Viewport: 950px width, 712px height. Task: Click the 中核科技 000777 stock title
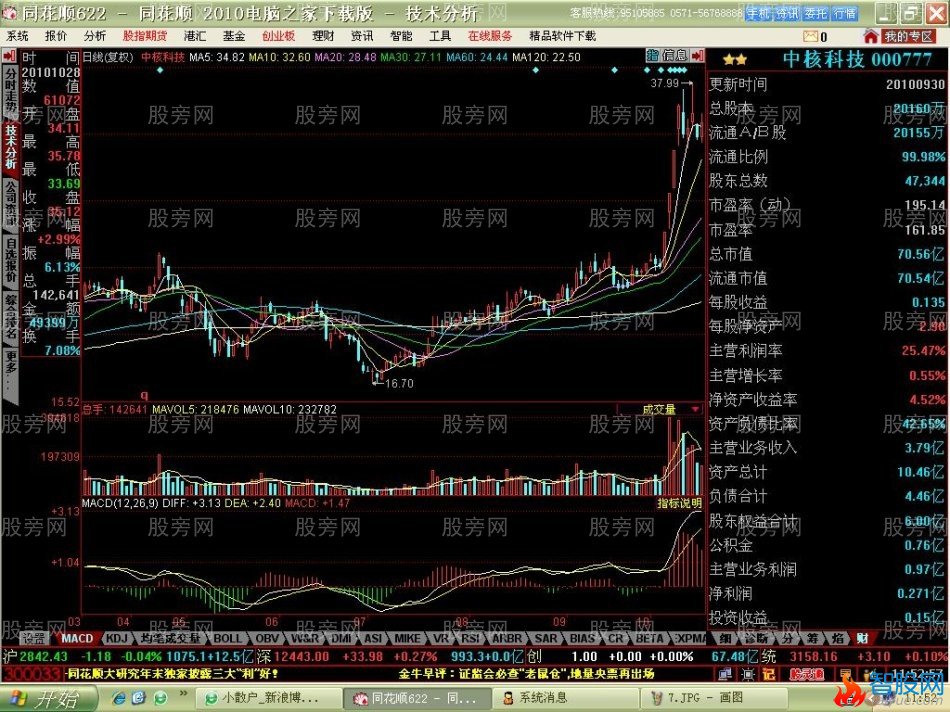tap(857, 59)
